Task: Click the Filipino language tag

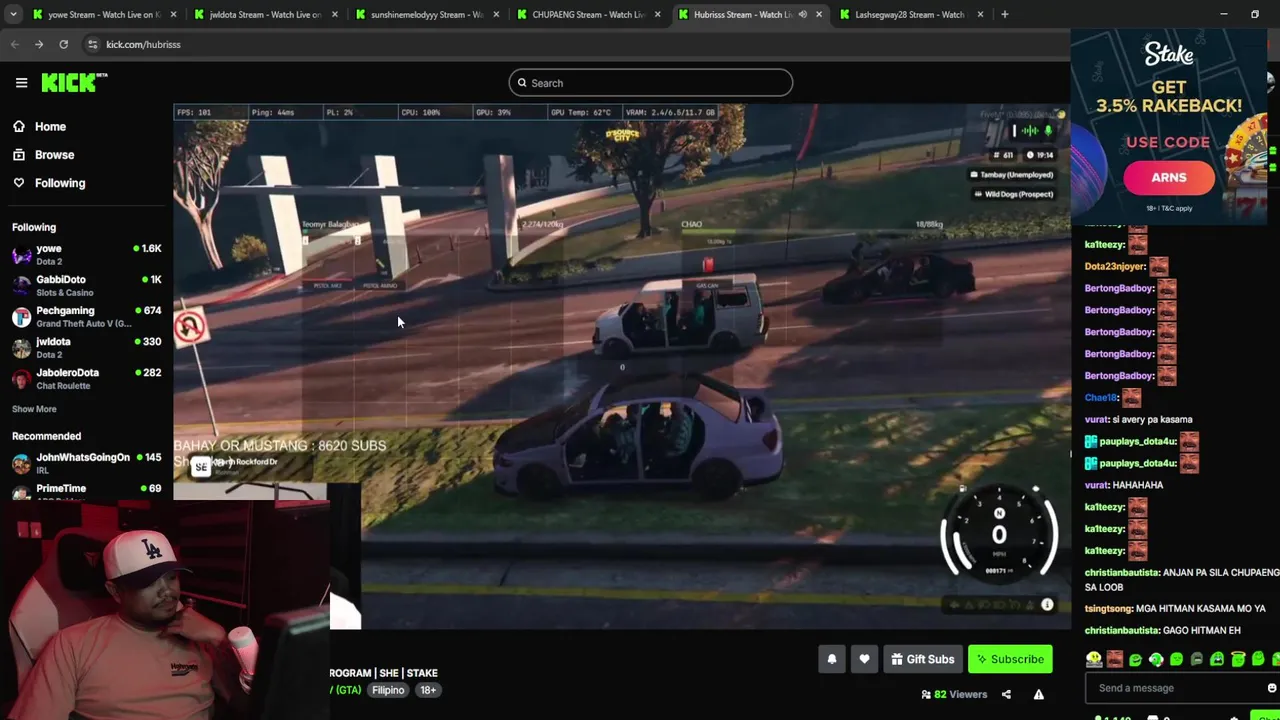Action: [388, 690]
